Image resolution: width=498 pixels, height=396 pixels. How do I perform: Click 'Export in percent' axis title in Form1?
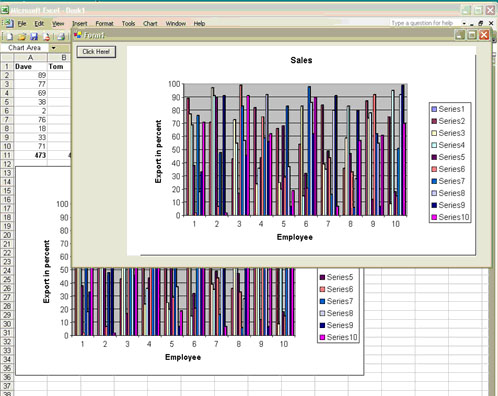pyautogui.click(x=158, y=151)
